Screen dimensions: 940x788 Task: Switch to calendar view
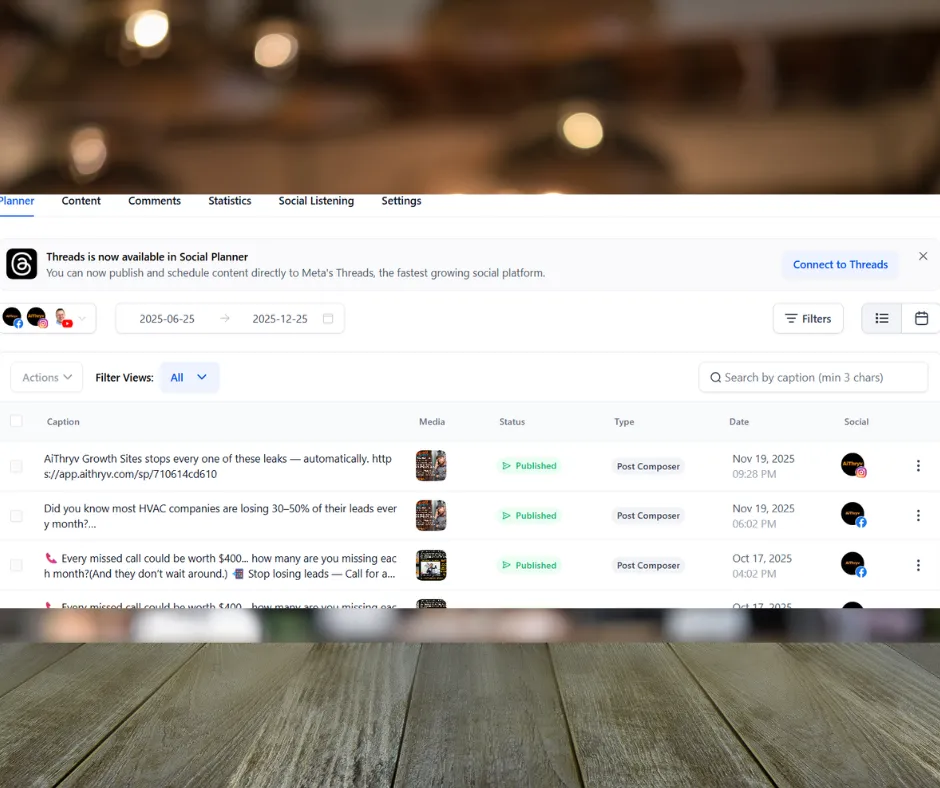[x=921, y=318]
